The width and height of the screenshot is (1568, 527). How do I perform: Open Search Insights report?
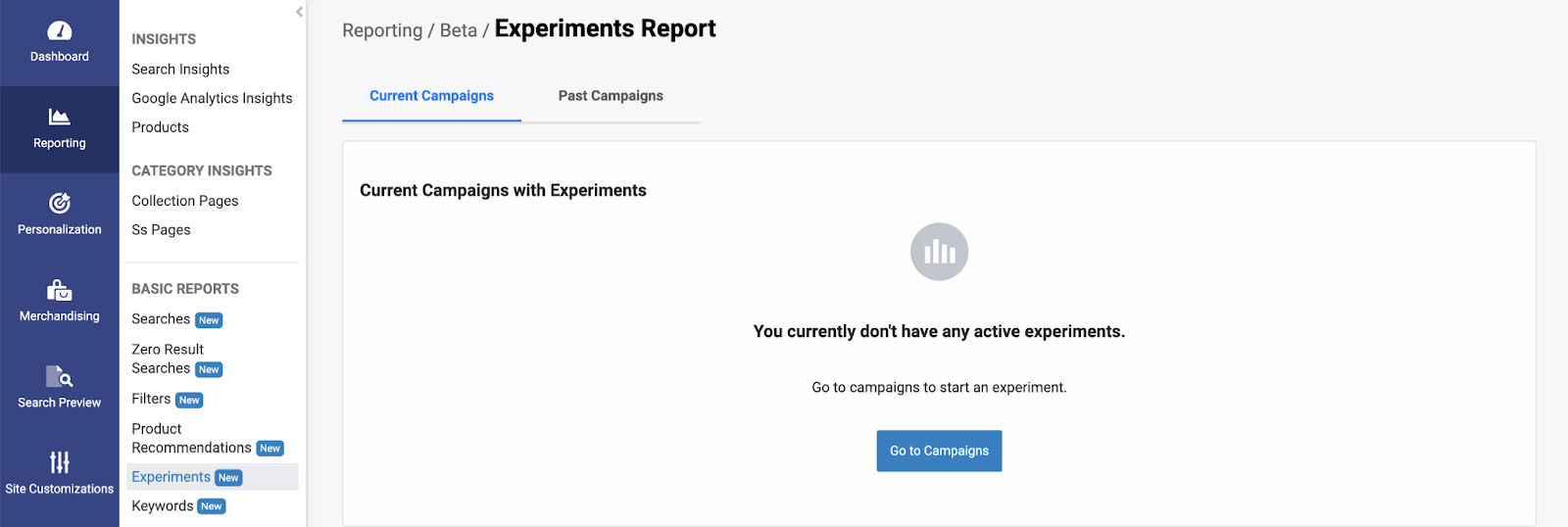coord(180,70)
